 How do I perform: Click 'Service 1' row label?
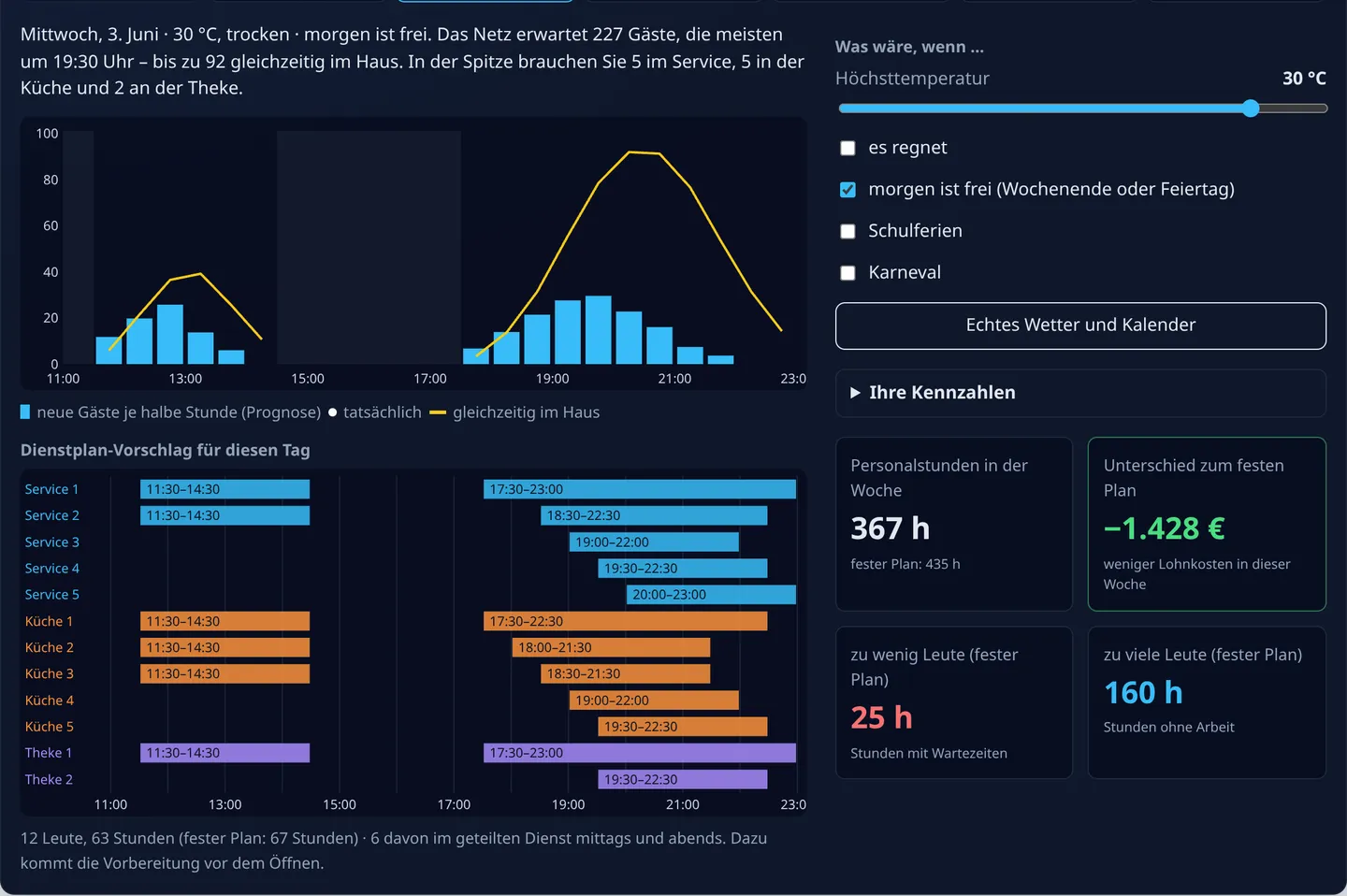[51, 489]
